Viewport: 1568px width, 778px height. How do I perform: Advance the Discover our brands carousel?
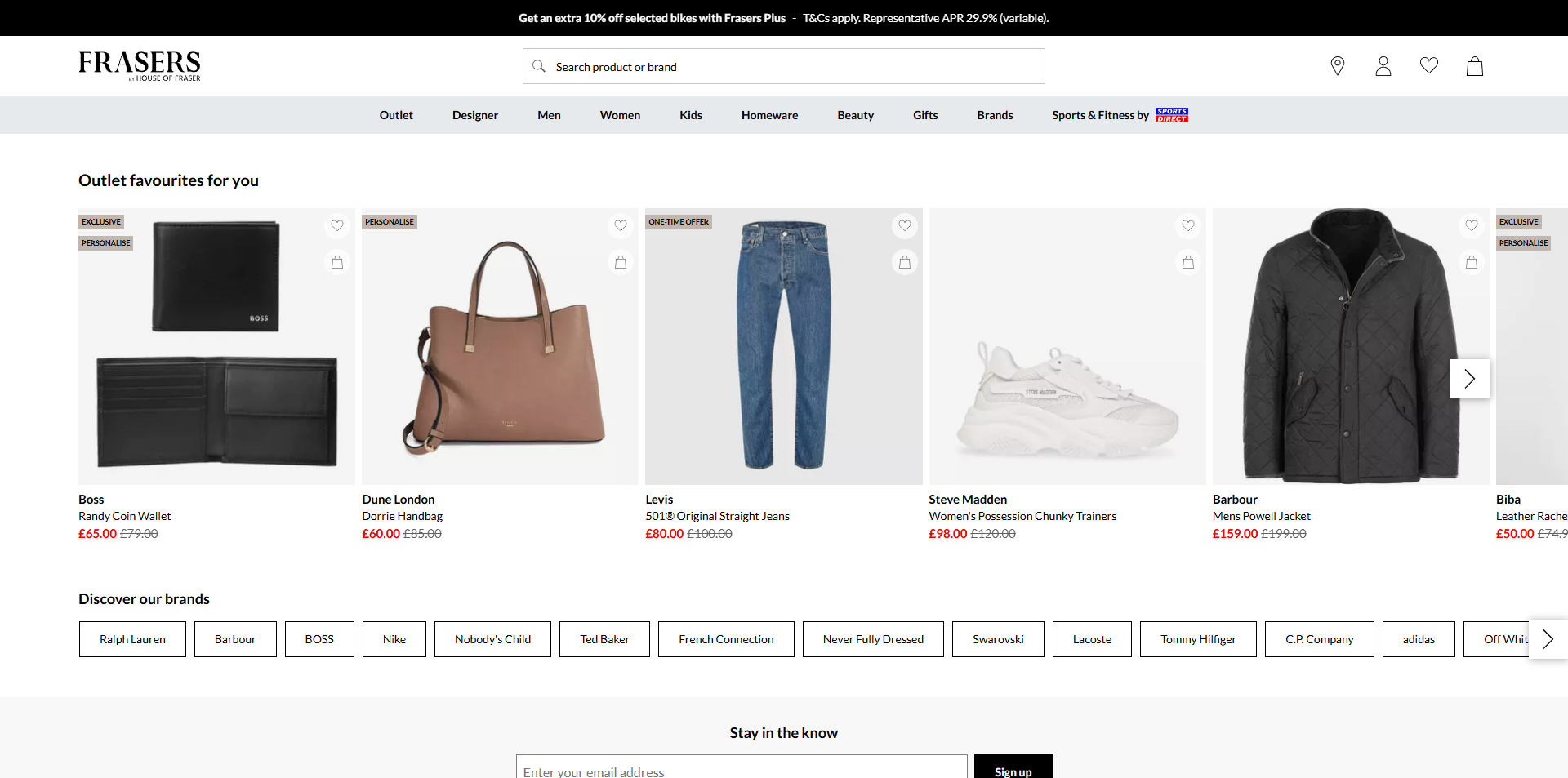tap(1548, 639)
